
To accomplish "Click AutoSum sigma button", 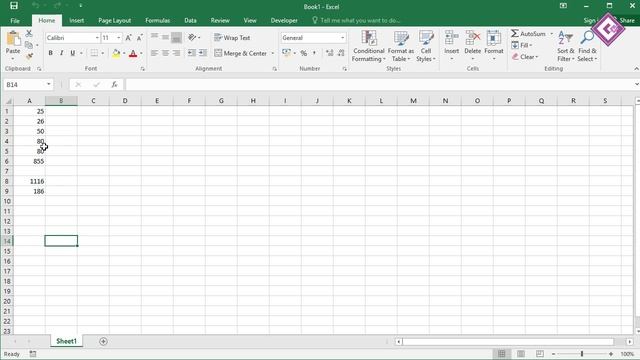I will [528, 33].
